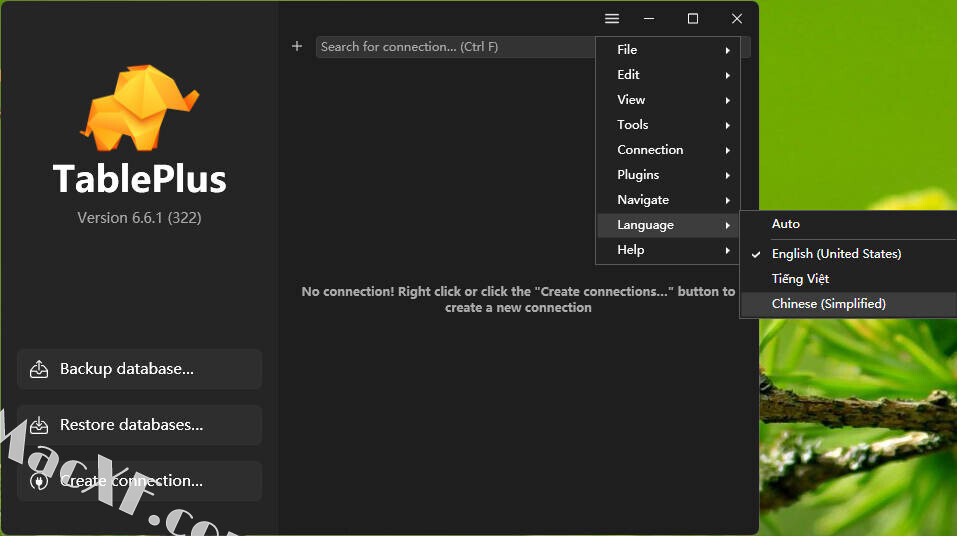Switch language to Tiếng Việt
The height and width of the screenshot is (536, 957).
tap(849, 279)
